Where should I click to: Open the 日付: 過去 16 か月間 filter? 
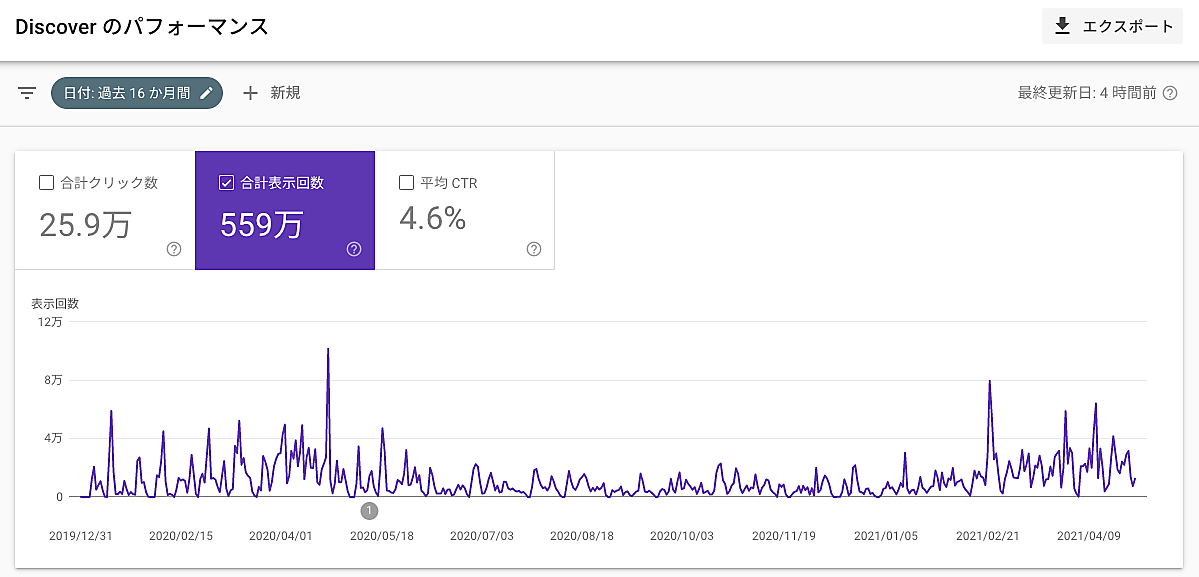(x=127, y=93)
